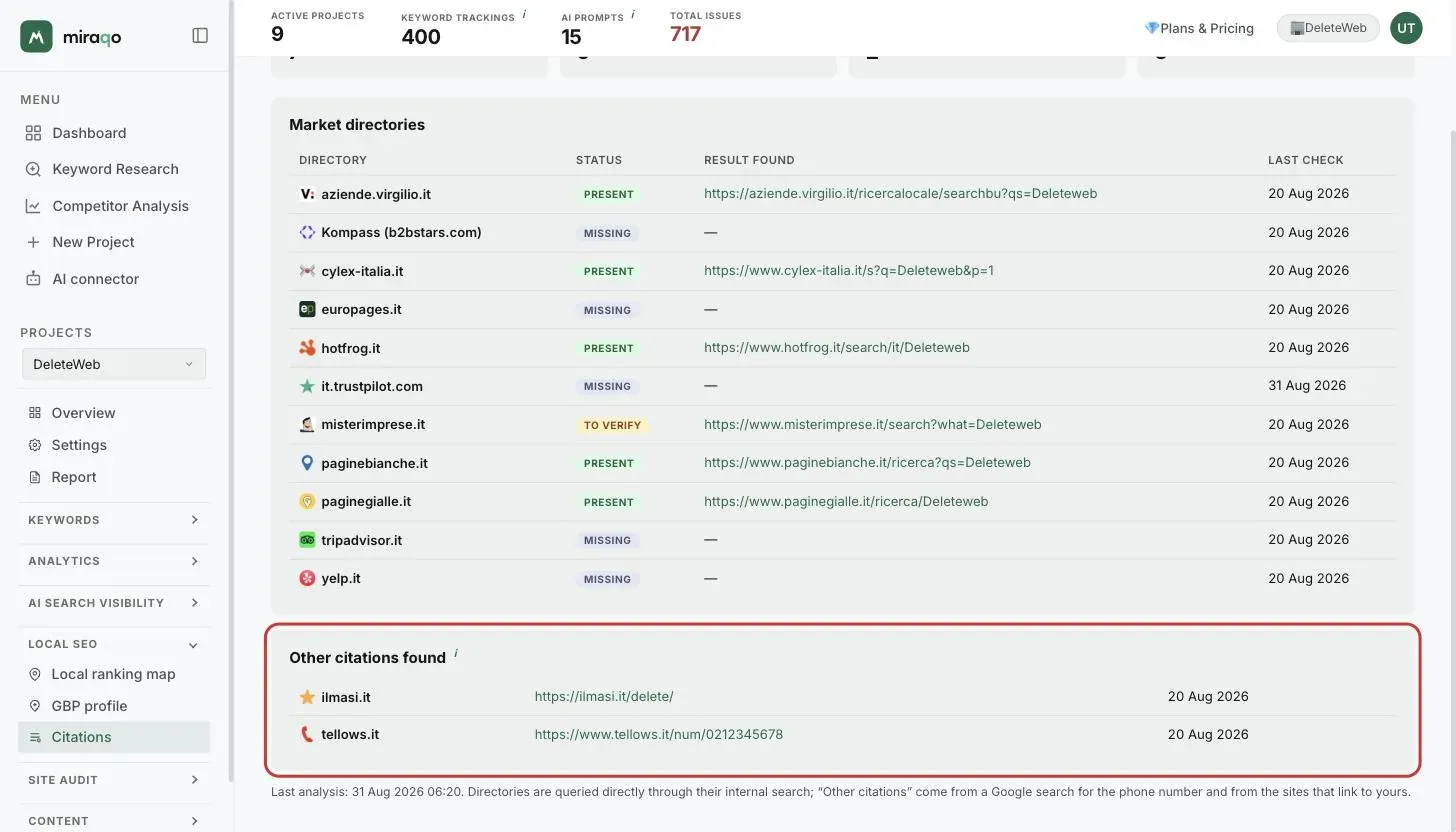This screenshot has height=832, width=1456.
Task: Click the ilmasi.it star favicon
Action: click(x=307, y=697)
